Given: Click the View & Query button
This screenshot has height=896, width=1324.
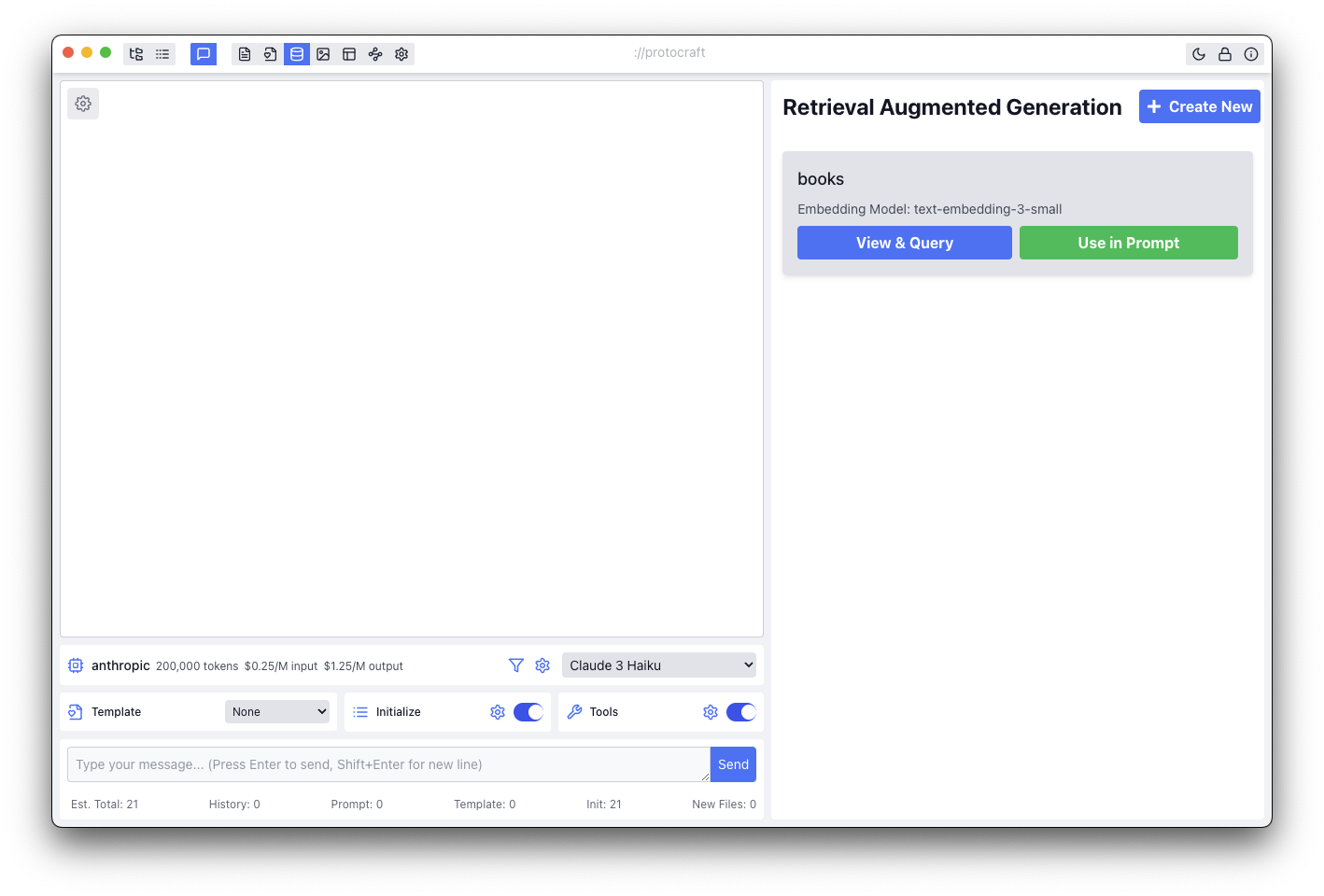Looking at the screenshot, I should [904, 243].
